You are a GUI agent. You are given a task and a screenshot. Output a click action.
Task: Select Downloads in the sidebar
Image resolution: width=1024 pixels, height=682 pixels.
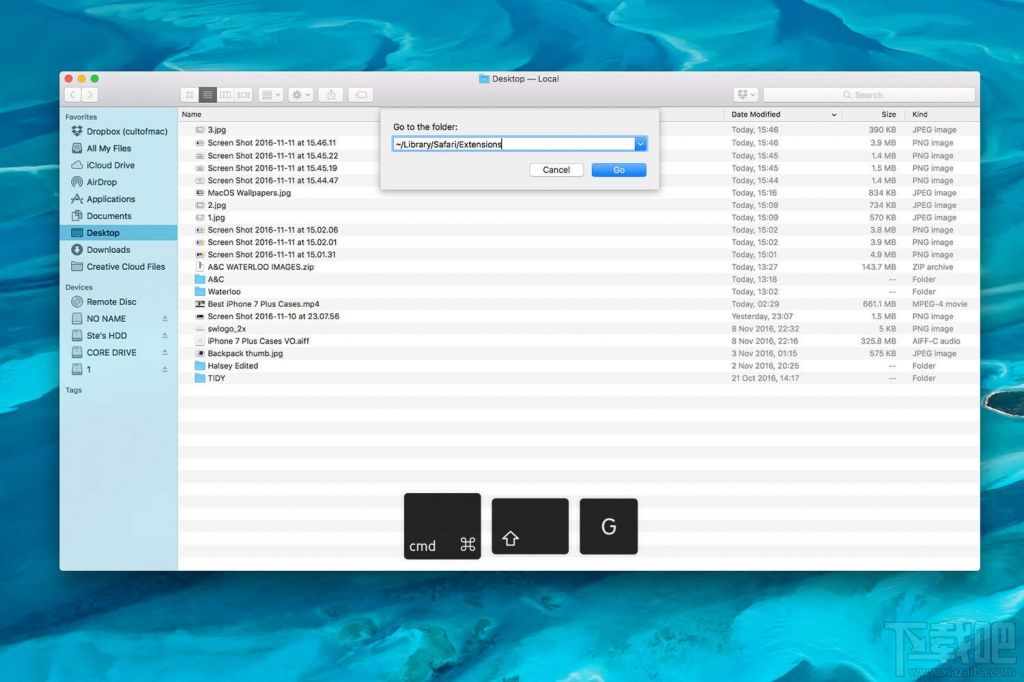coord(108,250)
